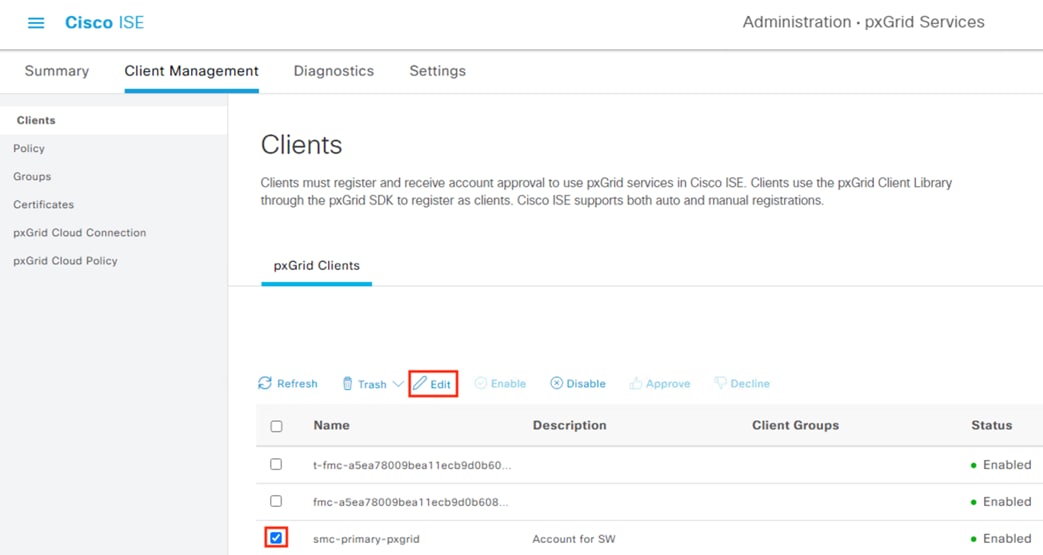This screenshot has width=1043, height=555.
Task: Click the Approve label
Action: (x=668, y=384)
